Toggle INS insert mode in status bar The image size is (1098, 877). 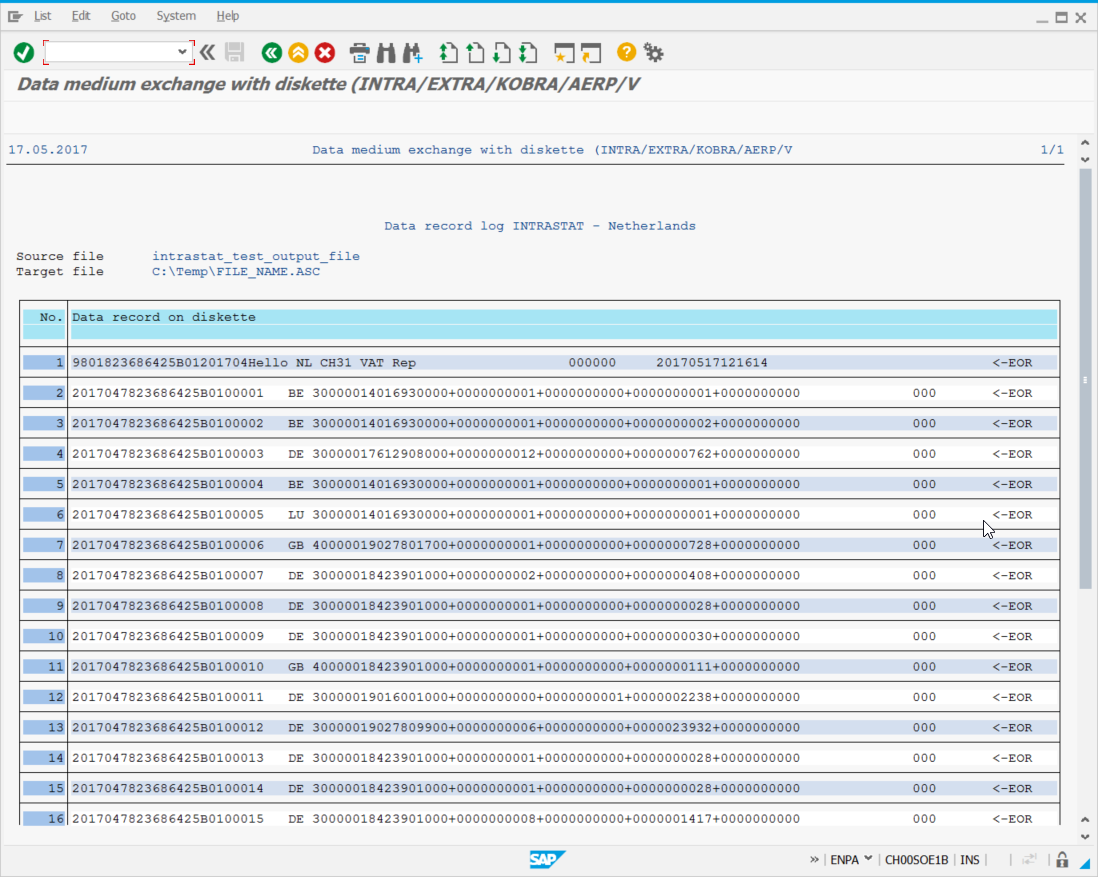970,859
